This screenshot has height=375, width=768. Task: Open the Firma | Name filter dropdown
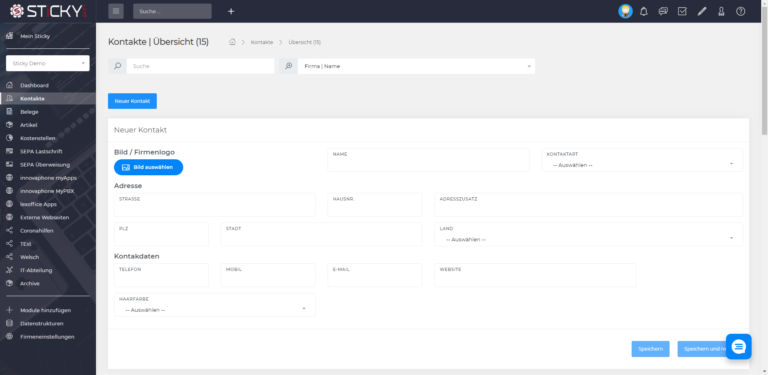coord(416,66)
